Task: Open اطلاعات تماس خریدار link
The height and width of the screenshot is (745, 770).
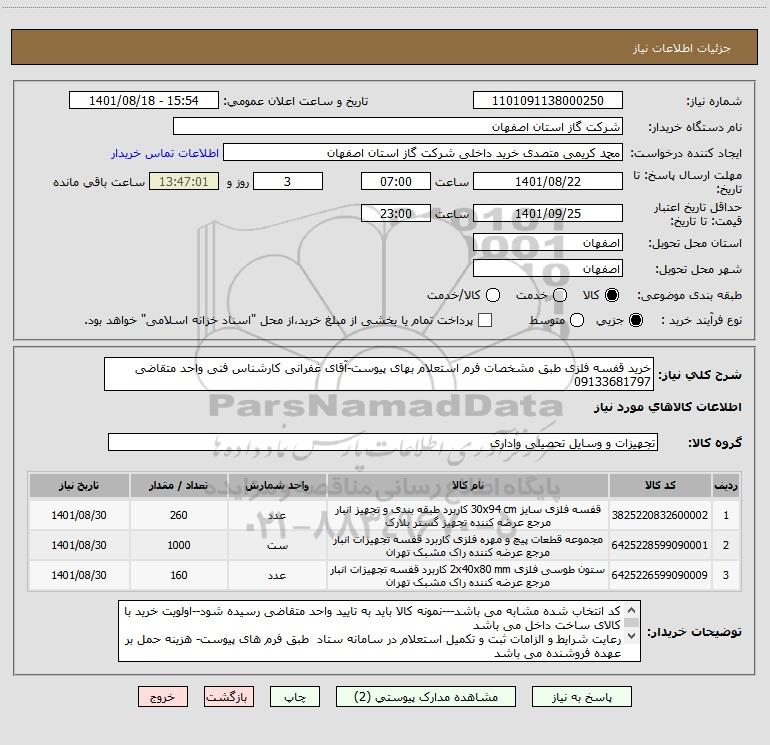Action: click(165, 153)
